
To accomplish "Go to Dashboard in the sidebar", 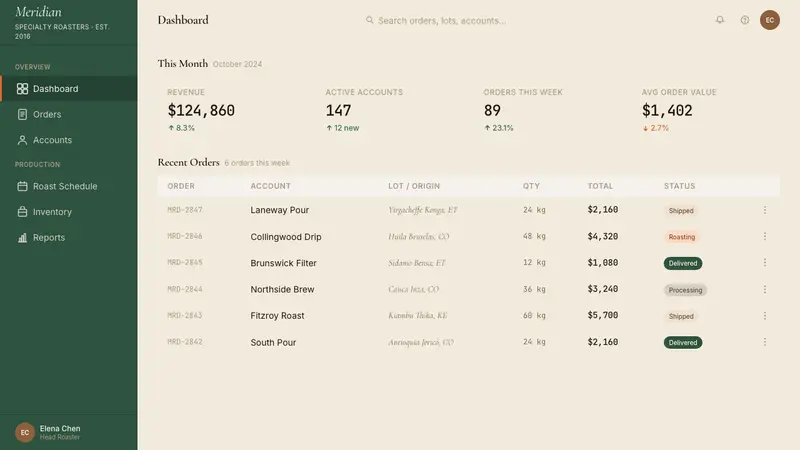I will coord(69,89).
